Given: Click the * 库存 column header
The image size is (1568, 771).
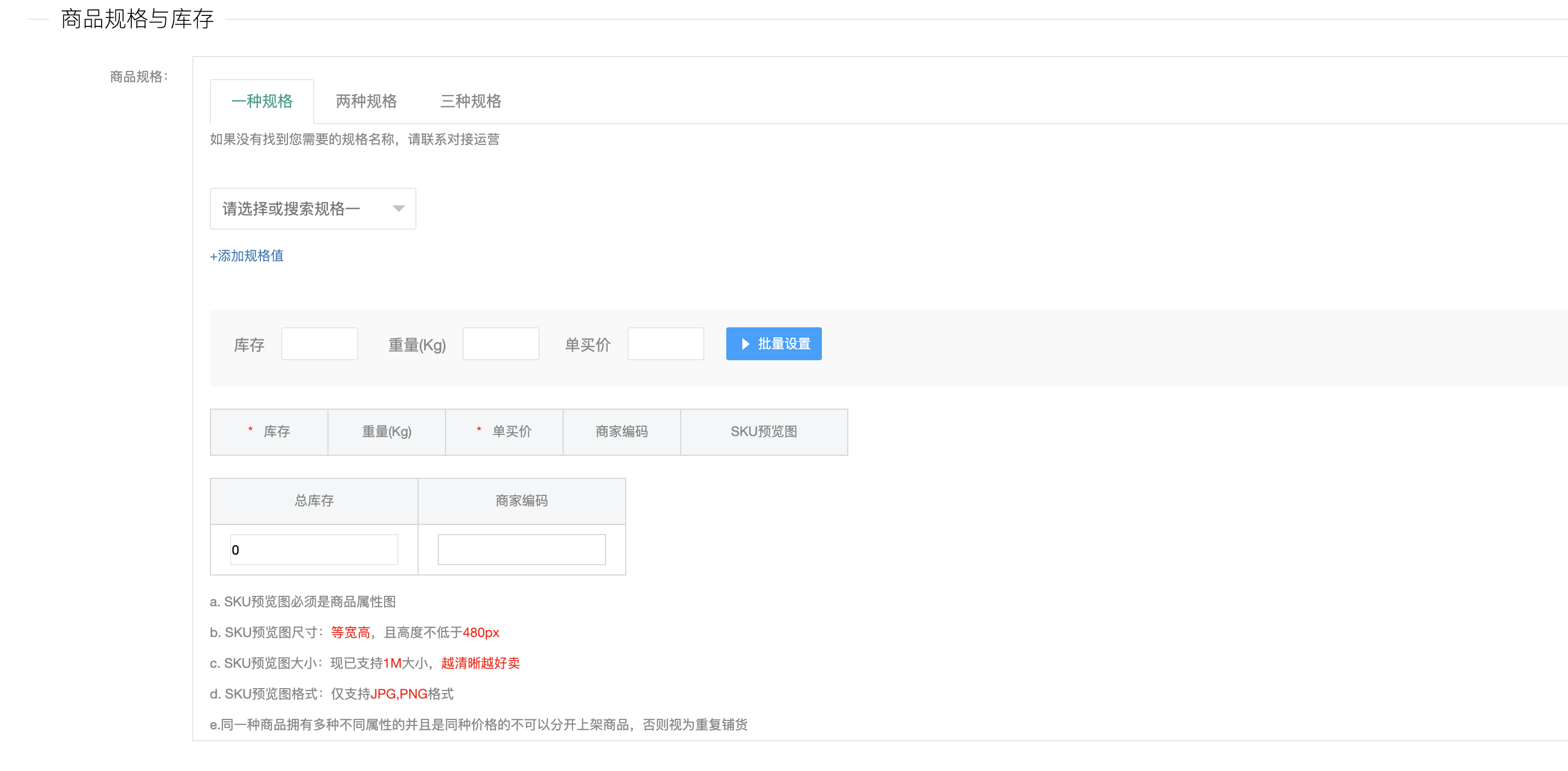Looking at the screenshot, I should [x=269, y=432].
